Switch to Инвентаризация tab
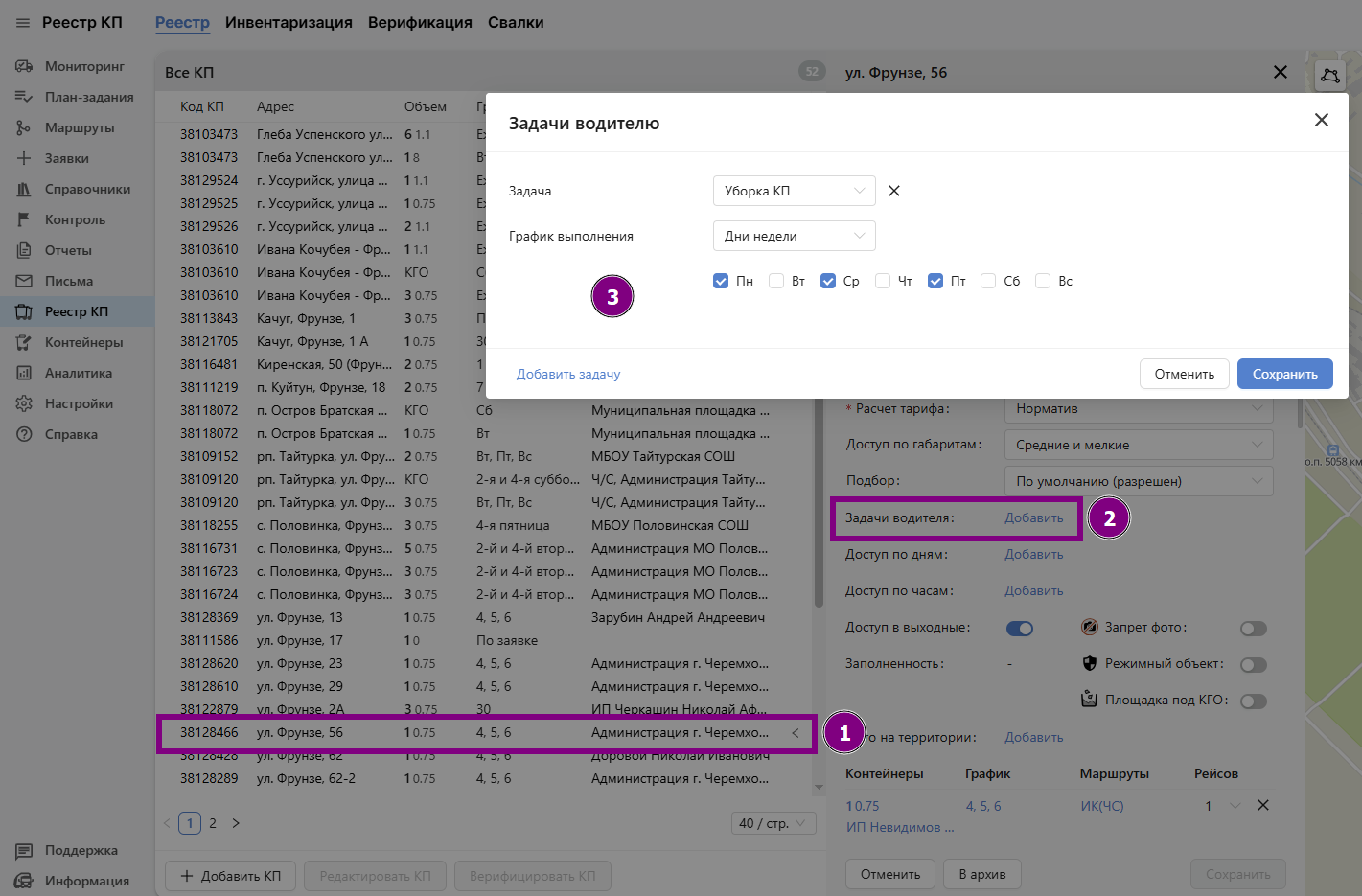This screenshot has width=1362, height=896. (289, 23)
